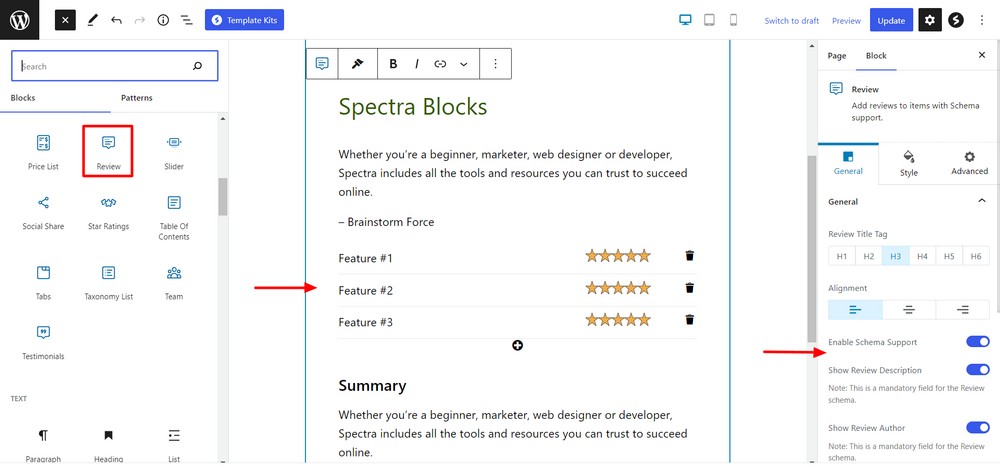Click the Update button
The height and width of the screenshot is (467, 1000).
891,20
